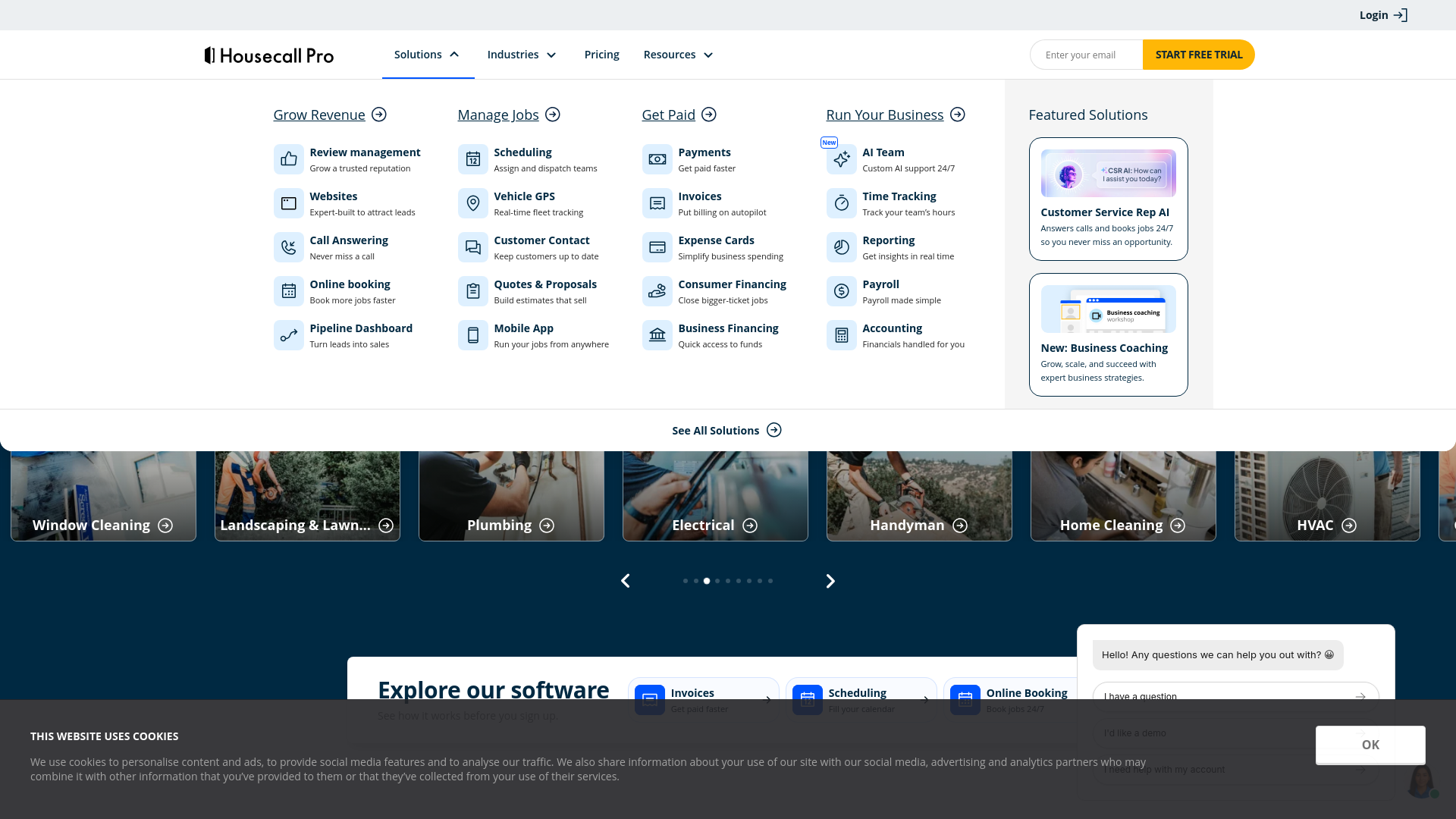
Task: Click the Grow Revenue arrow circle icon
Action: (x=379, y=115)
